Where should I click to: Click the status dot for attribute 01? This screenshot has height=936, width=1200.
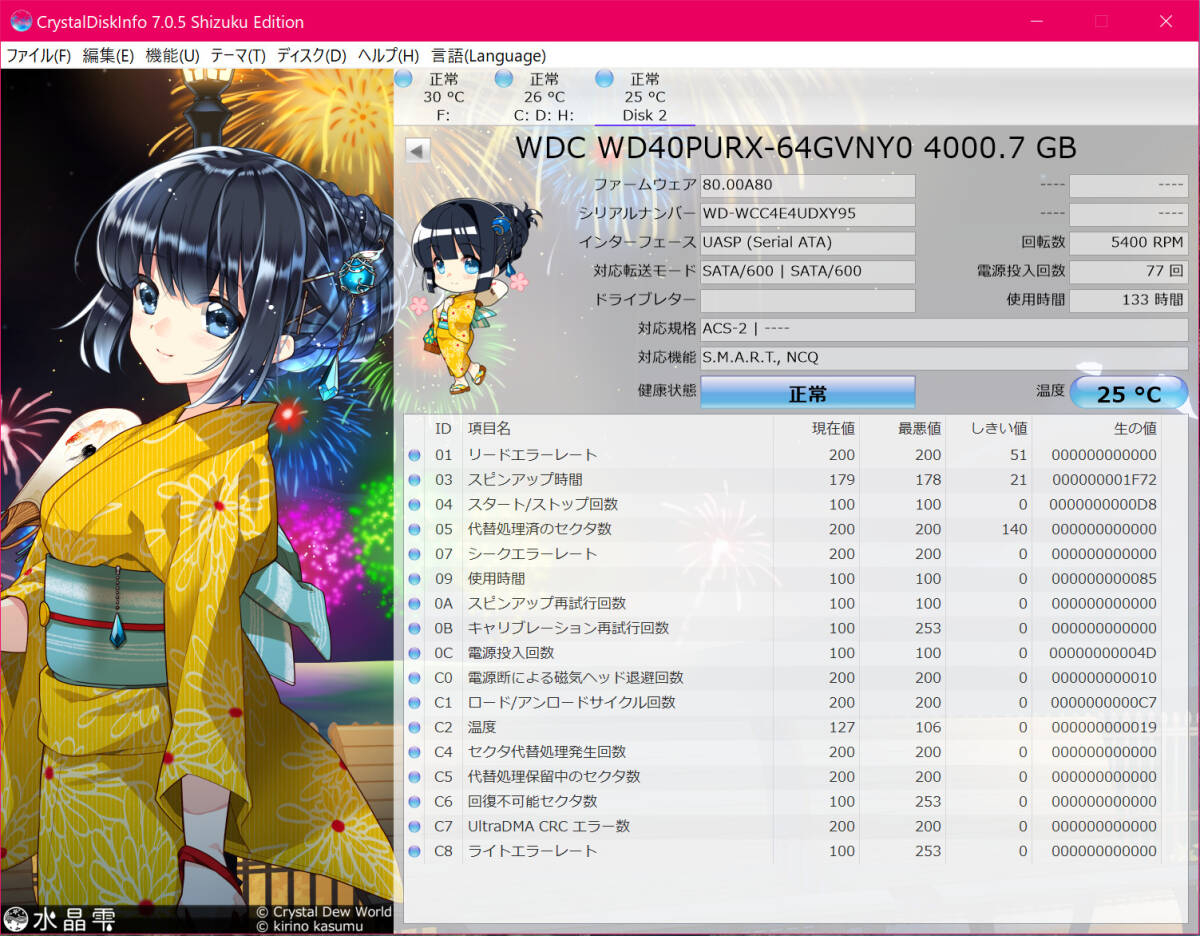(415, 455)
